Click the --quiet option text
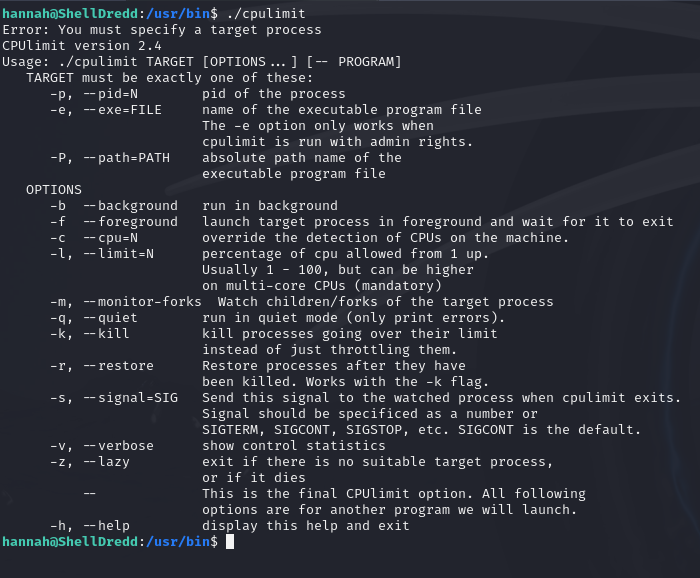The width and height of the screenshot is (700, 578). tap(110, 317)
